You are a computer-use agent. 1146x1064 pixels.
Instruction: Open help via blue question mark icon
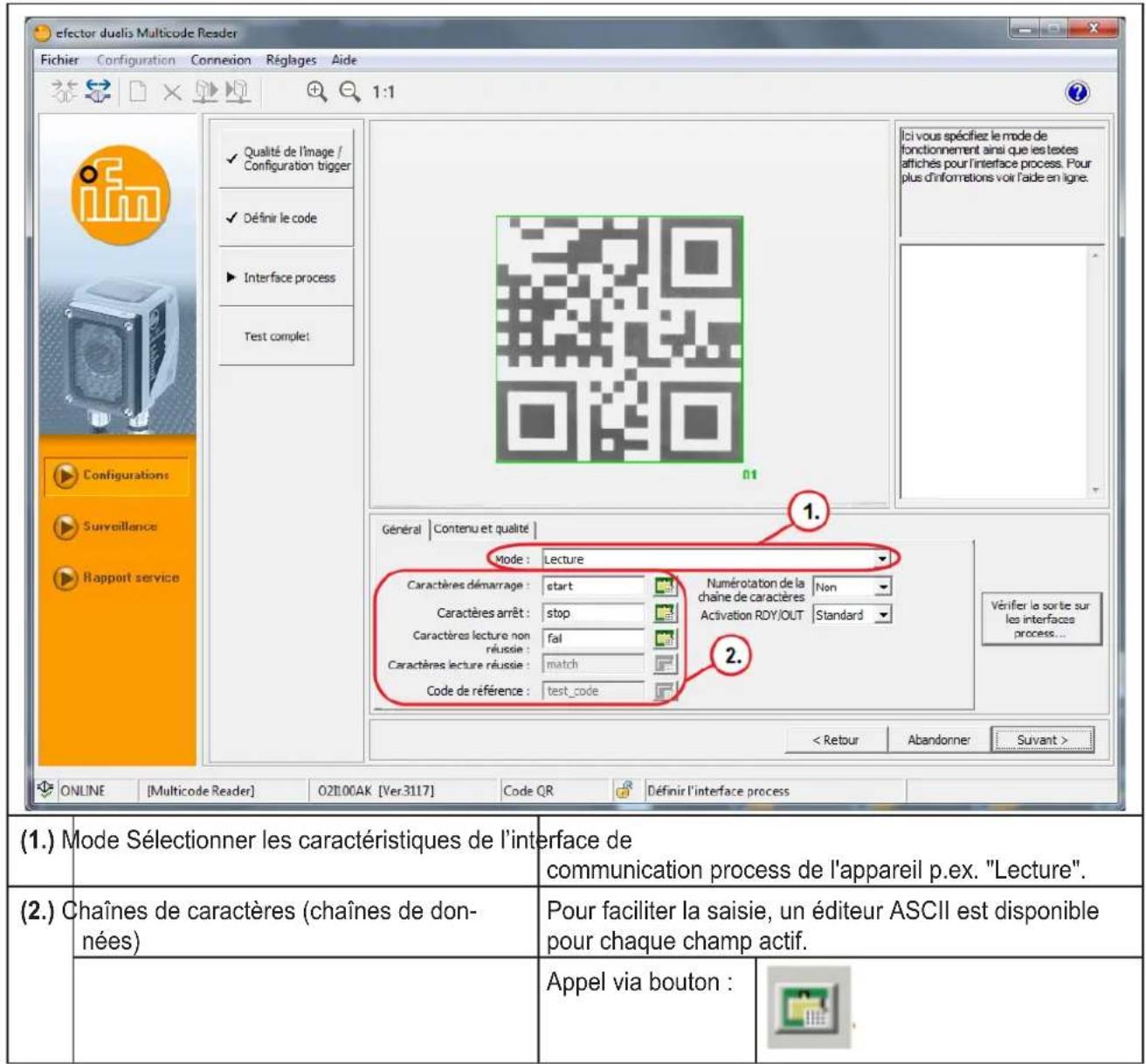[x=1078, y=93]
